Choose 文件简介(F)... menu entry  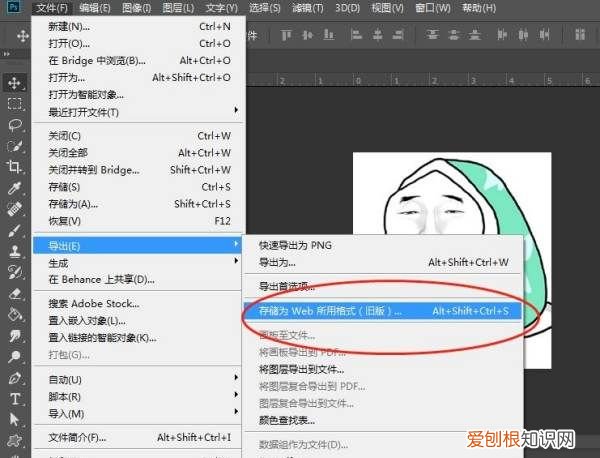[x=139, y=437]
